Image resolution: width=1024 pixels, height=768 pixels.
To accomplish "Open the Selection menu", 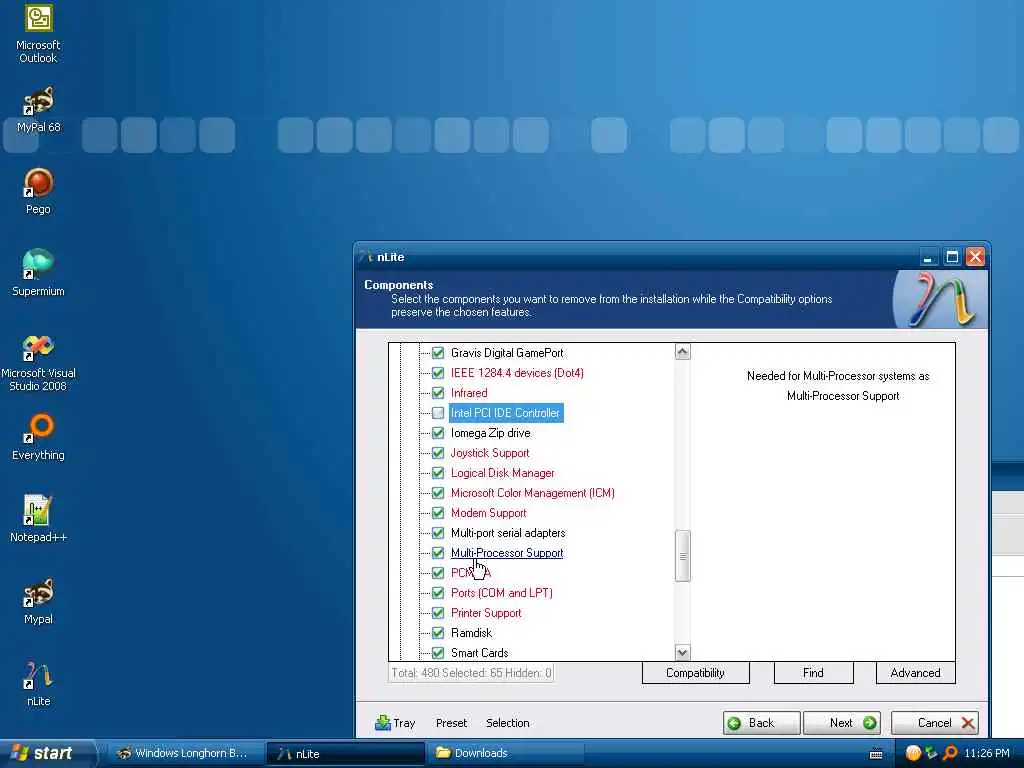I will (507, 723).
